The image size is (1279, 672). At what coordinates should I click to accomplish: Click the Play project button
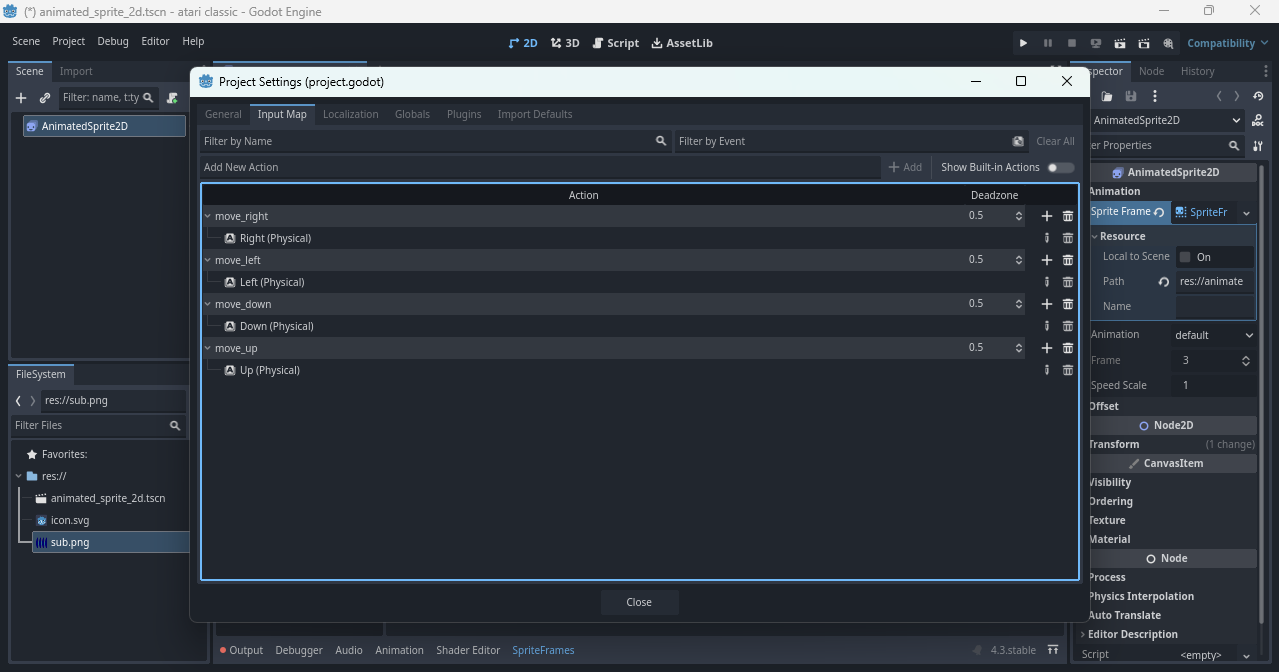[x=1023, y=43]
